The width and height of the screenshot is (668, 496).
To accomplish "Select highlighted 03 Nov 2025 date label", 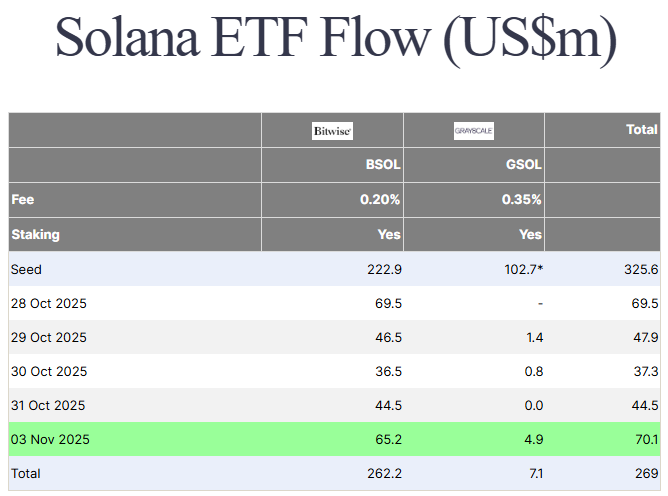I will pos(49,439).
